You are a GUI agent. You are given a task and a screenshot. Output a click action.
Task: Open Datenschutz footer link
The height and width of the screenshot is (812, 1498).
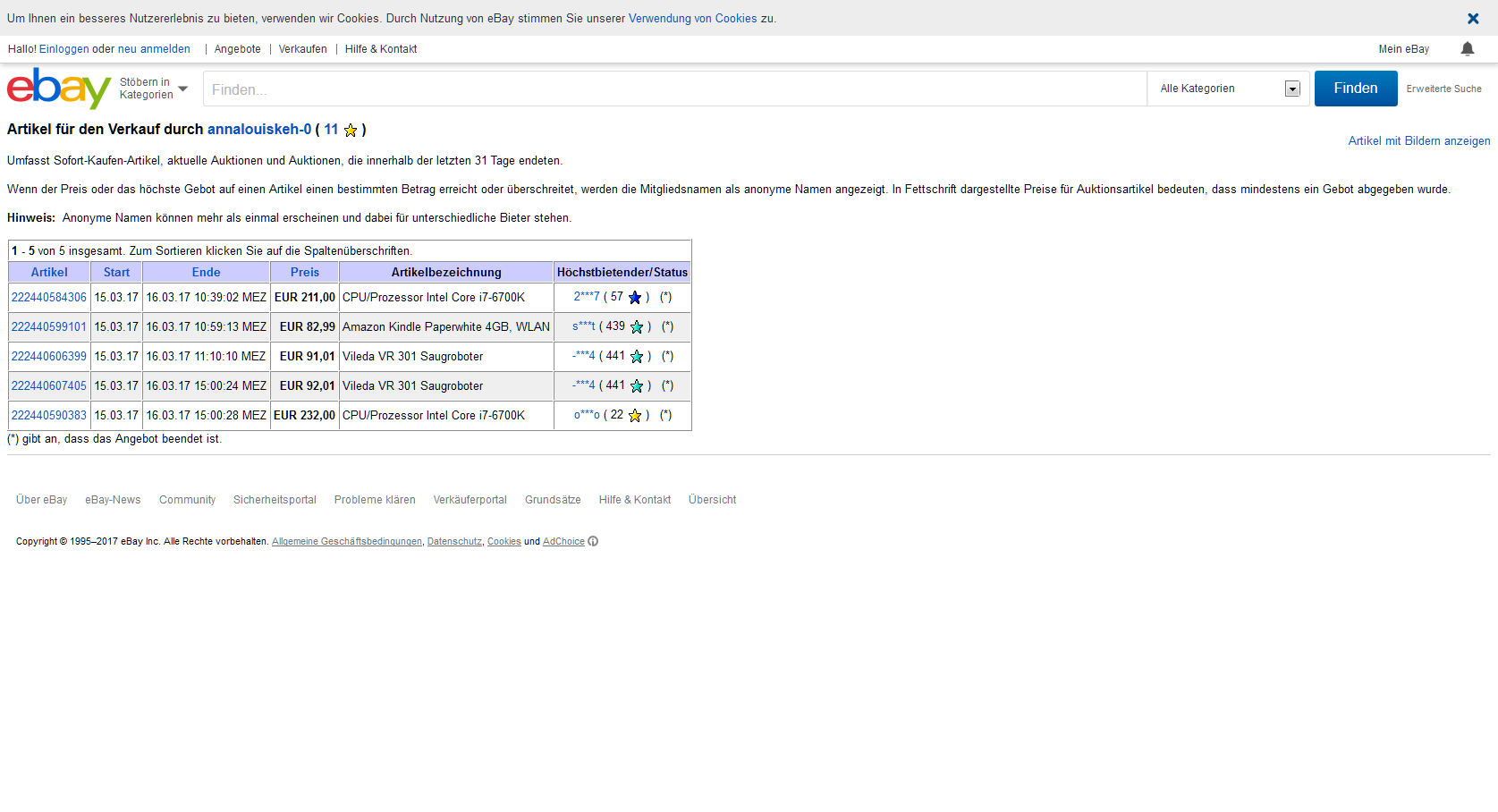point(454,542)
